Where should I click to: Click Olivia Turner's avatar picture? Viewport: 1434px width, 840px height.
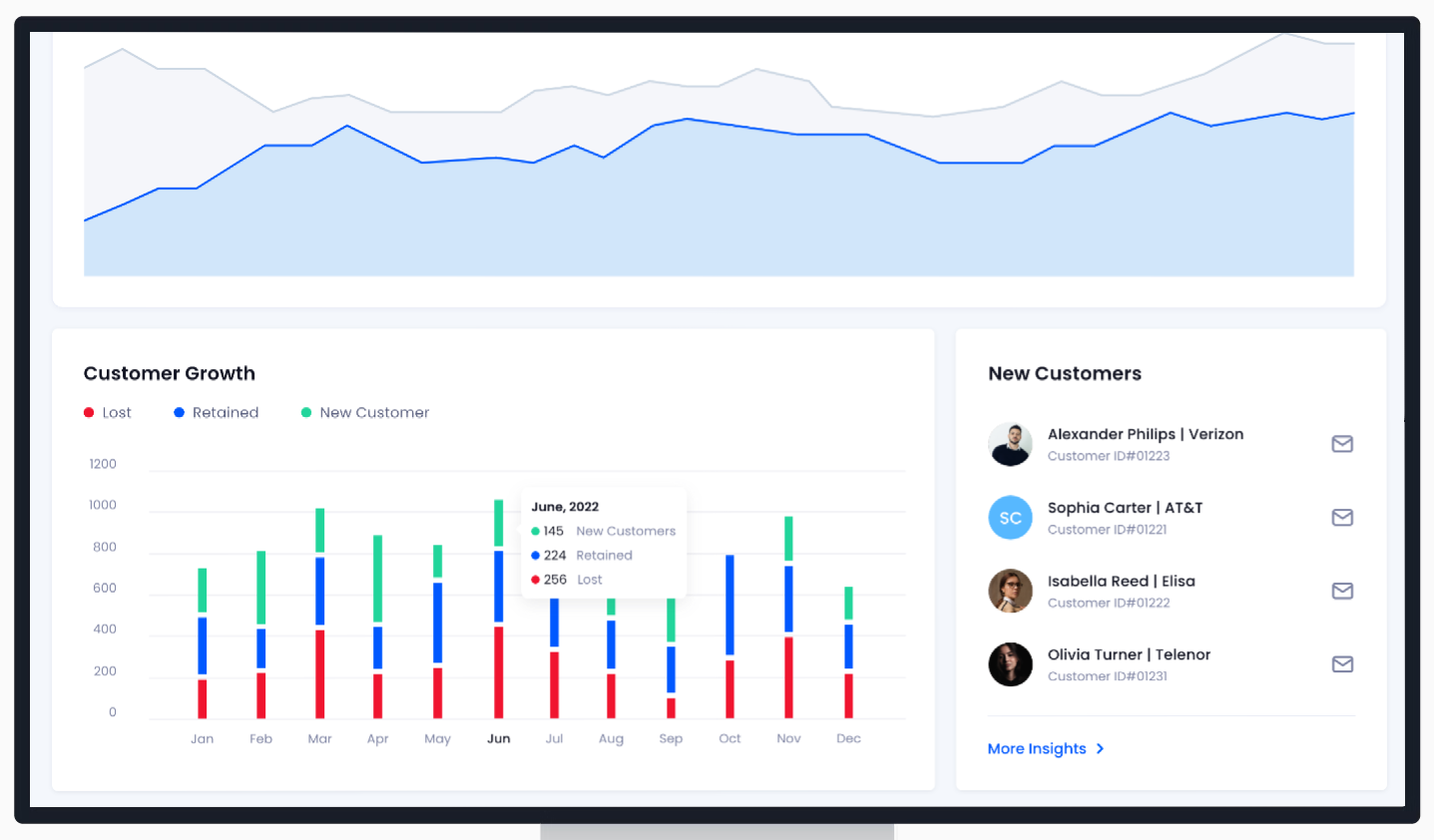click(1010, 664)
